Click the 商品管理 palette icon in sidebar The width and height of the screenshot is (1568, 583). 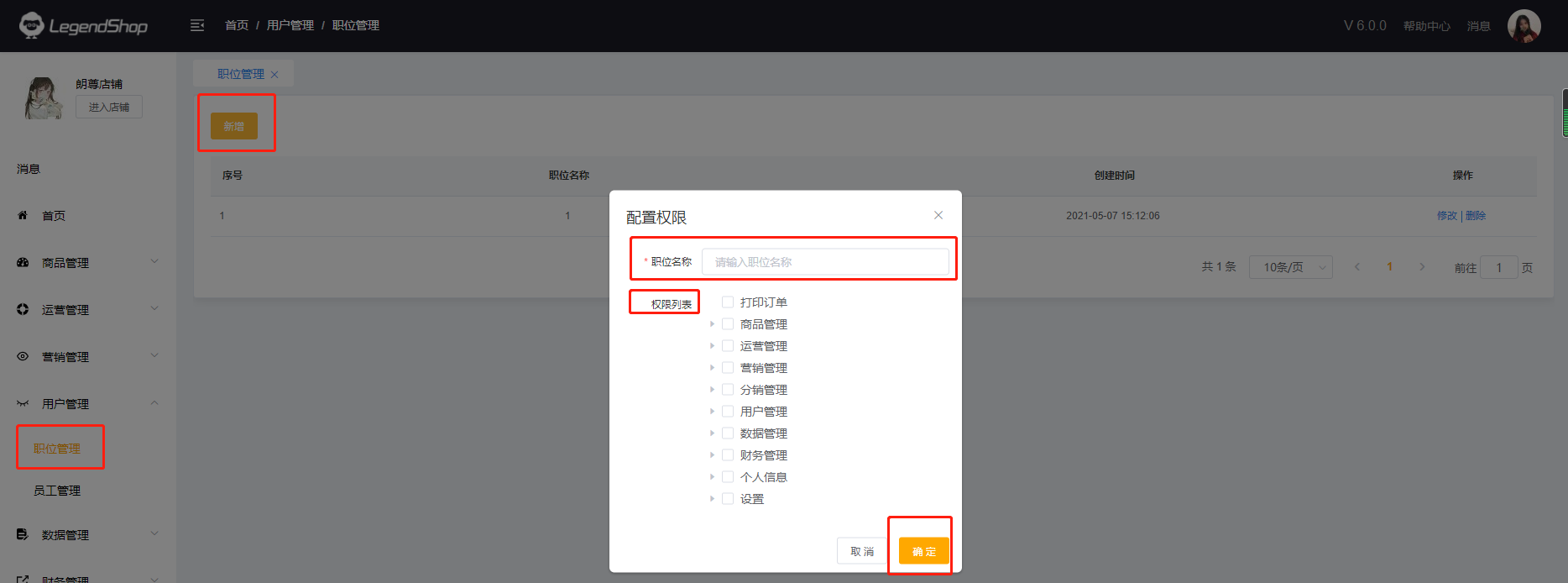(x=23, y=263)
